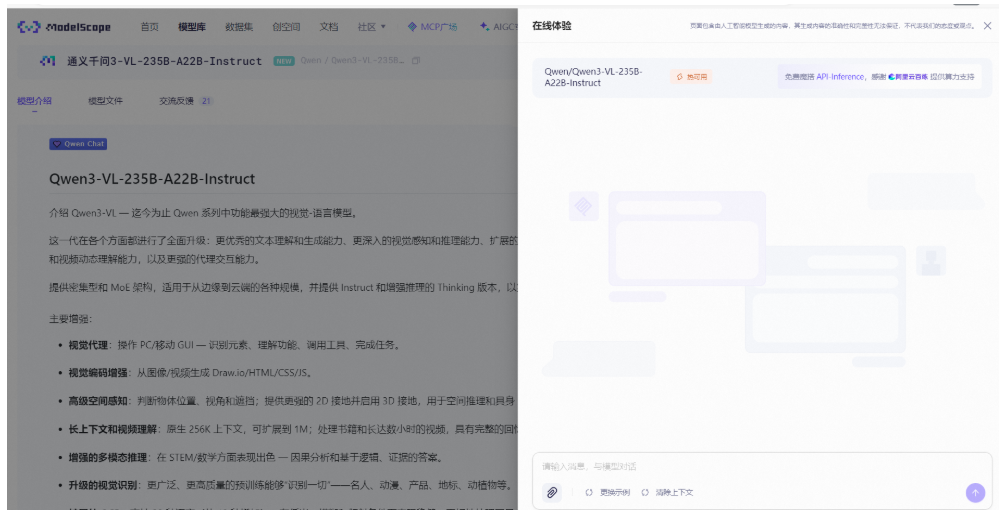Click the purple send arrow button

[975, 492]
